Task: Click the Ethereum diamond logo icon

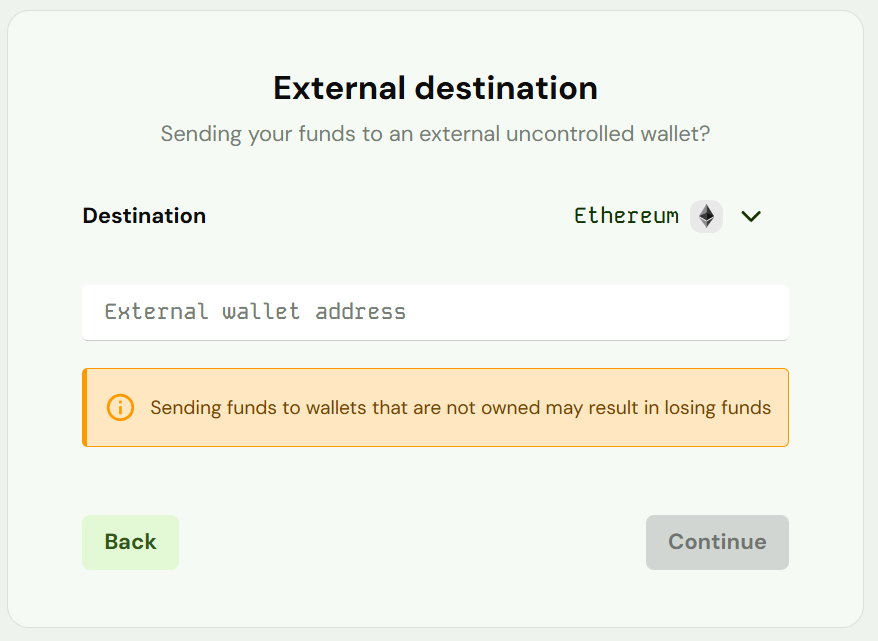Action: (x=706, y=216)
